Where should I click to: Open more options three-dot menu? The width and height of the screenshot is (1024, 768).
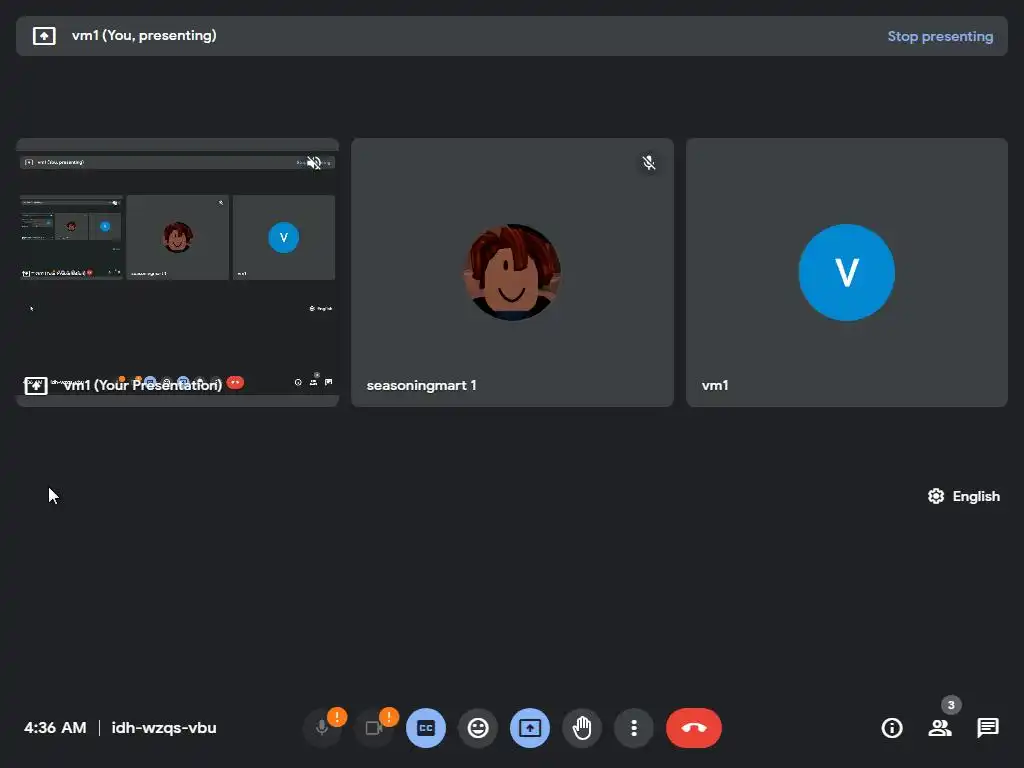click(x=633, y=728)
